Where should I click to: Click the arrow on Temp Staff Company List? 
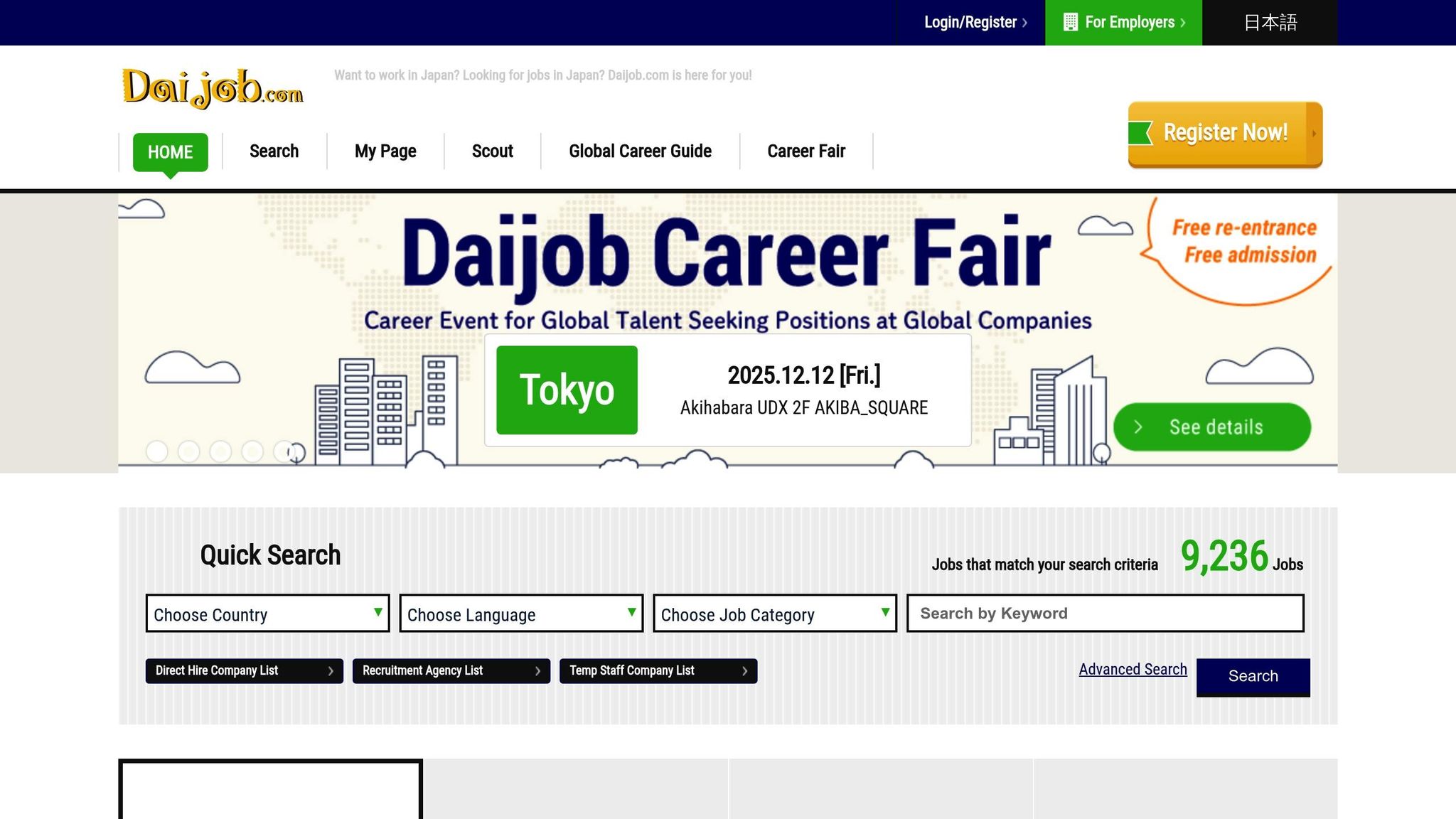[x=744, y=670]
